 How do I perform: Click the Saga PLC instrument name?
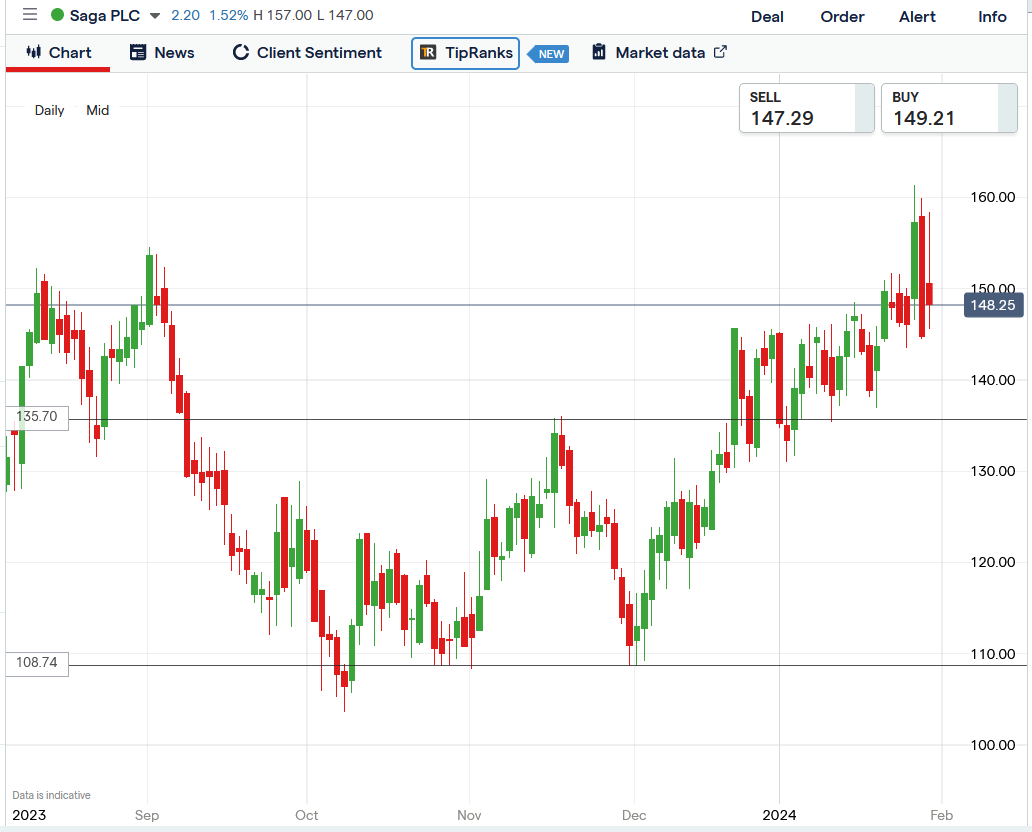tap(105, 16)
